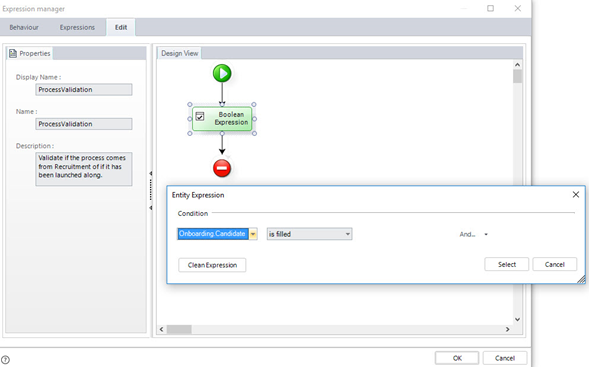
Task: Click the design view scroll up arrow
Action: pos(517,65)
